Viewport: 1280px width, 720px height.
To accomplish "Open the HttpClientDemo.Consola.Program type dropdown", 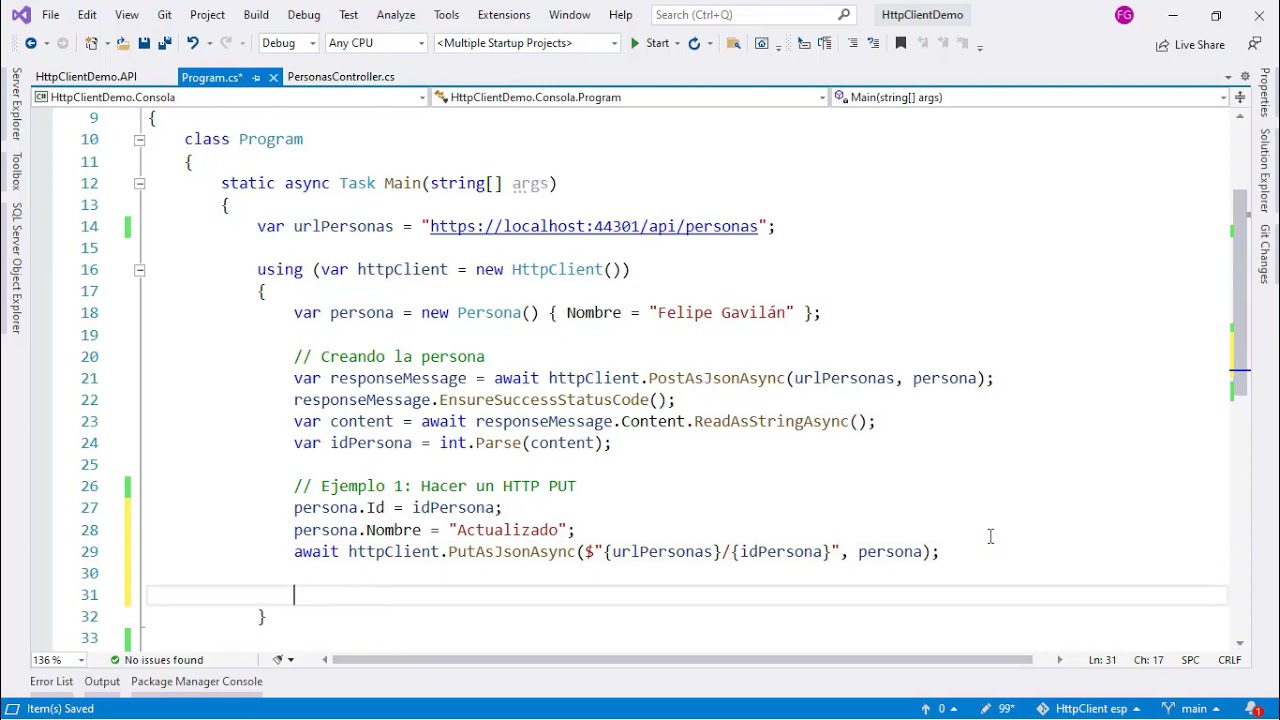I will 630,97.
